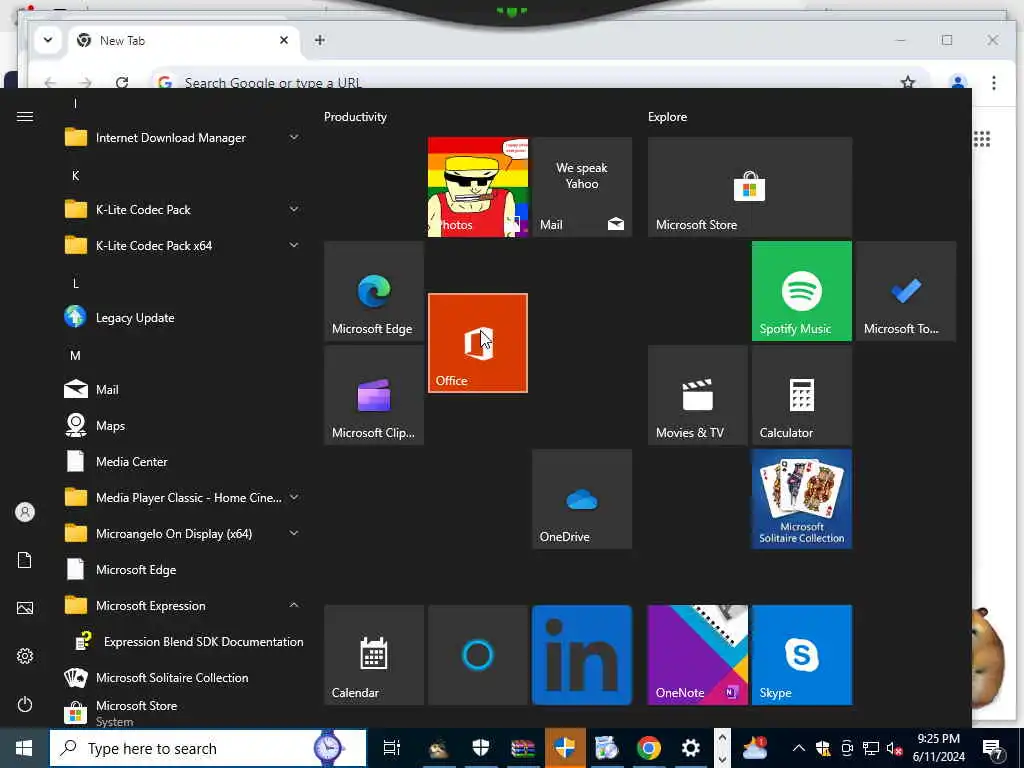Viewport: 1024px width, 768px height.
Task: Click the letter K section header
Action: pos(76,176)
